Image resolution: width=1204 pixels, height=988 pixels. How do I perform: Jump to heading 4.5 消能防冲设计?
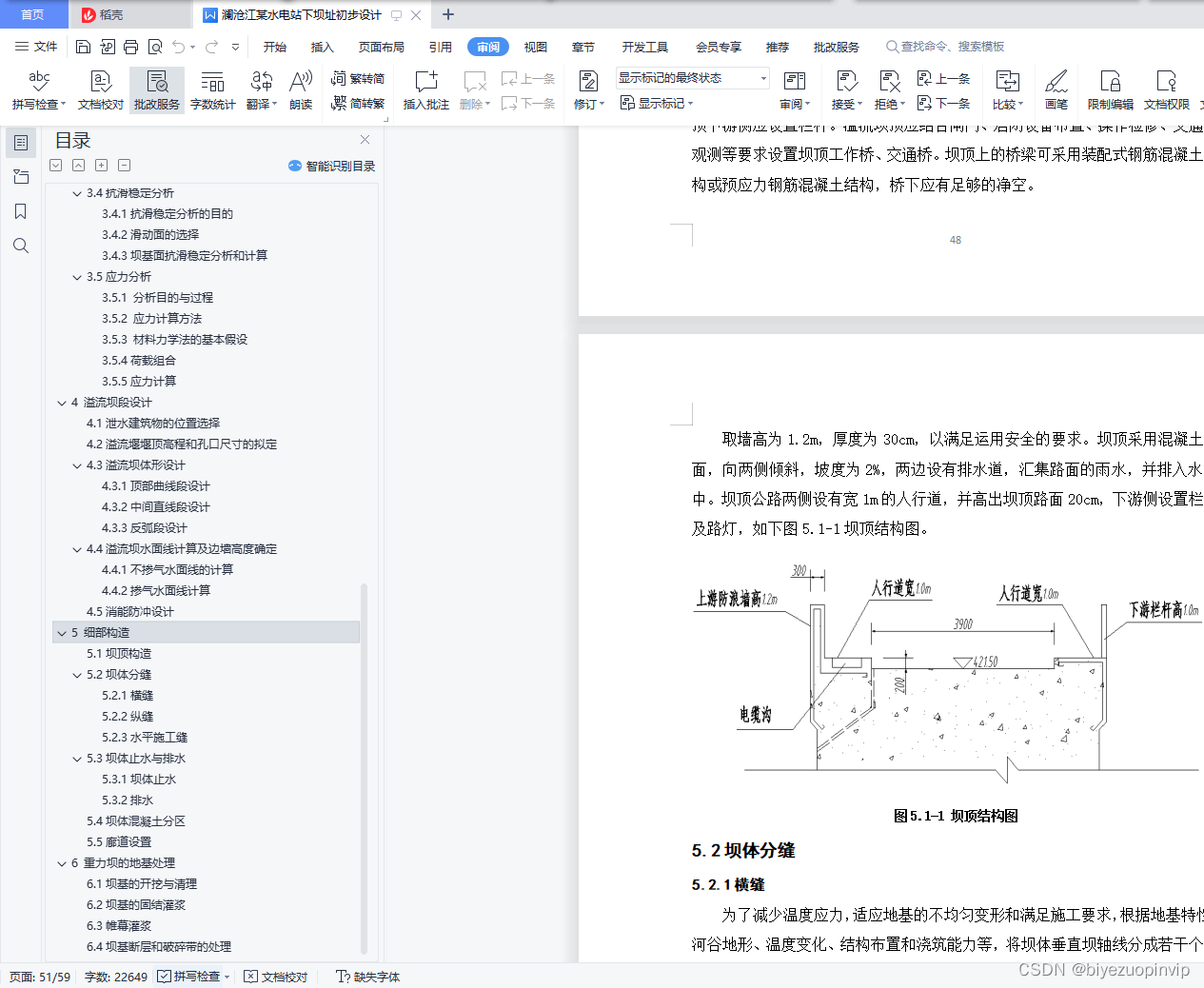click(x=130, y=612)
